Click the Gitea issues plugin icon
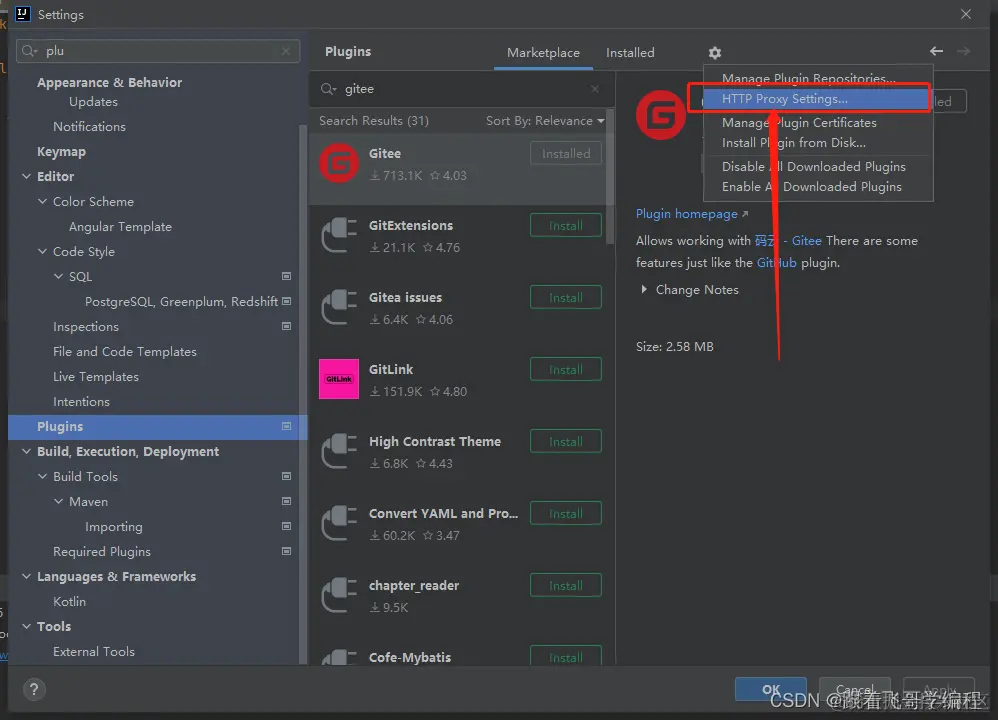Image resolution: width=998 pixels, height=720 pixels. coord(339,307)
